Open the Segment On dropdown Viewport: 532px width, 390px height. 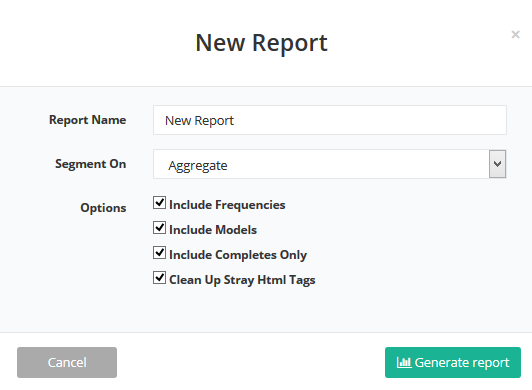[x=330, y=164]
